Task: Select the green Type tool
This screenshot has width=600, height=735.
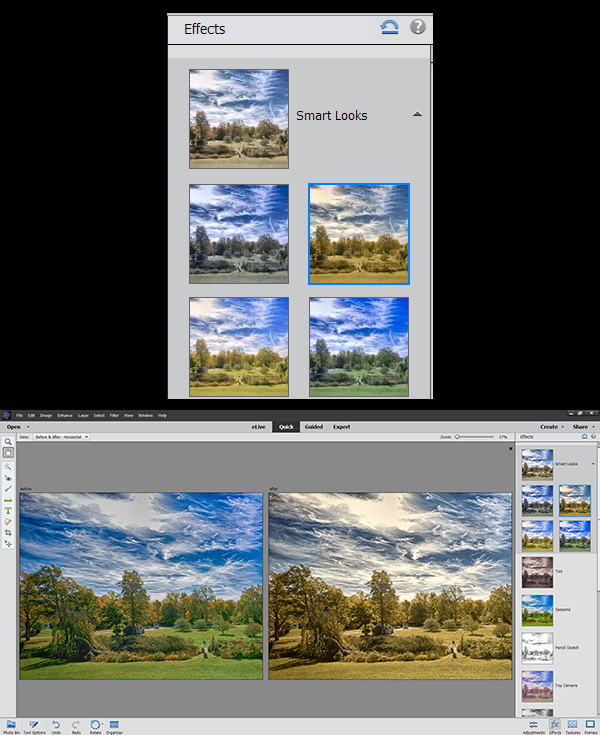Action: coord(8,511)
